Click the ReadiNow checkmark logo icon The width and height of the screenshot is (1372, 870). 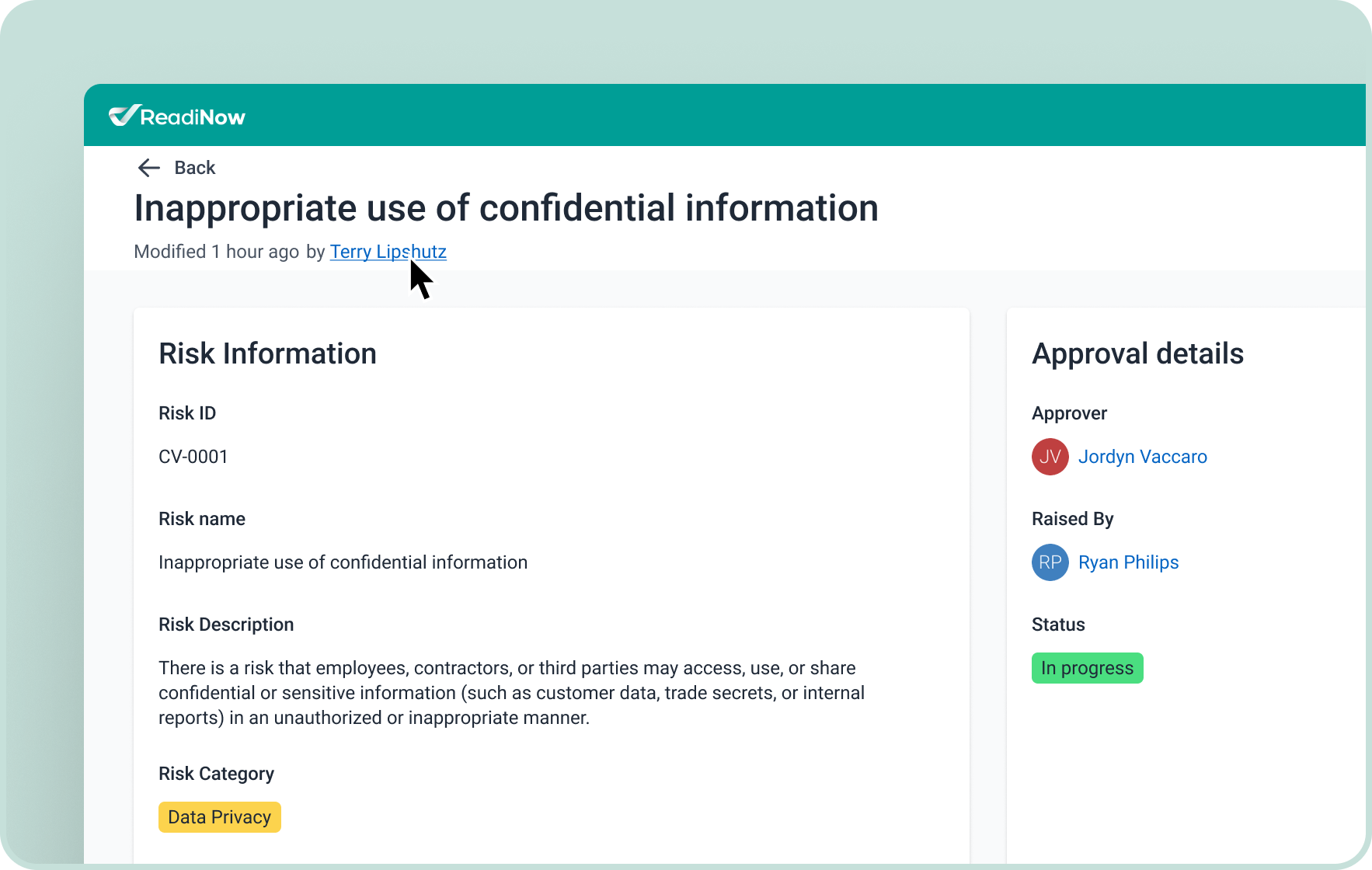coord(124,116)
